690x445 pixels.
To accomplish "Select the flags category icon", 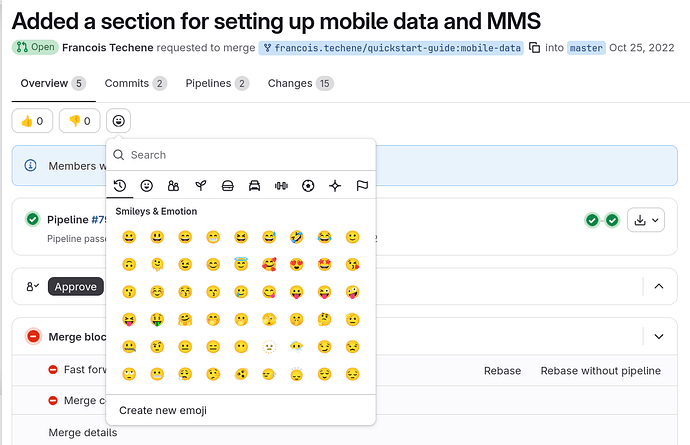I will 362,186.
